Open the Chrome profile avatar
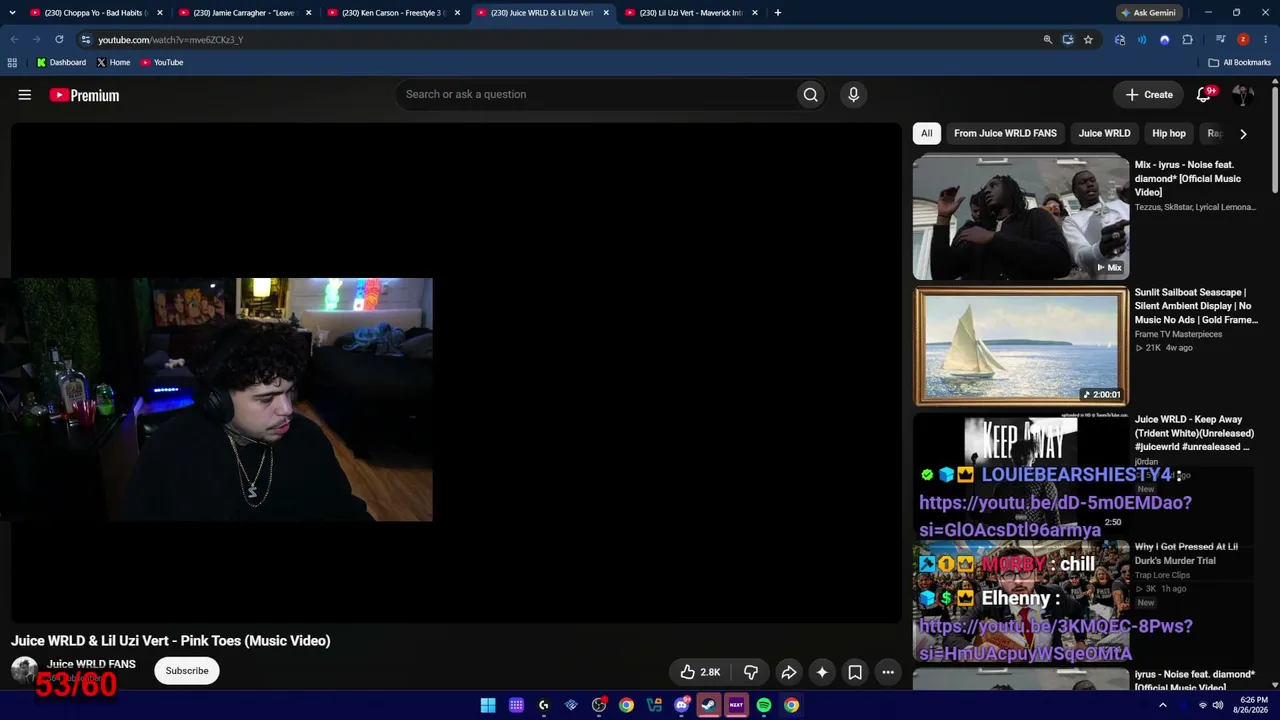 coord(1243,40)
